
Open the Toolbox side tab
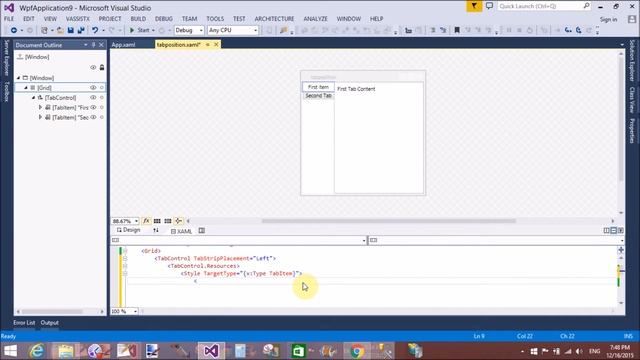point(7,91)
